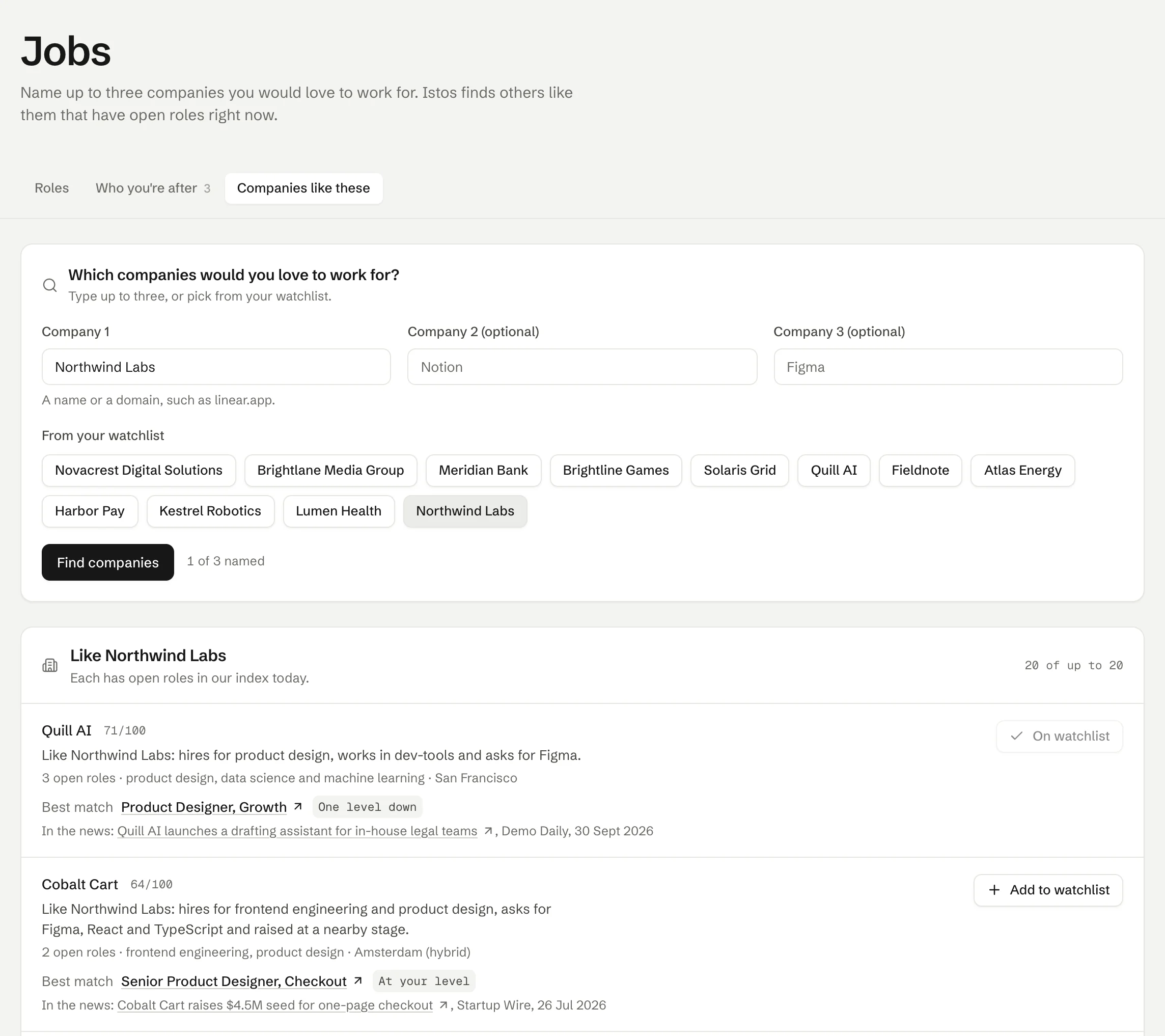Click the 71/100 score
The image size is (1165, 1036).
click(125, 731)
